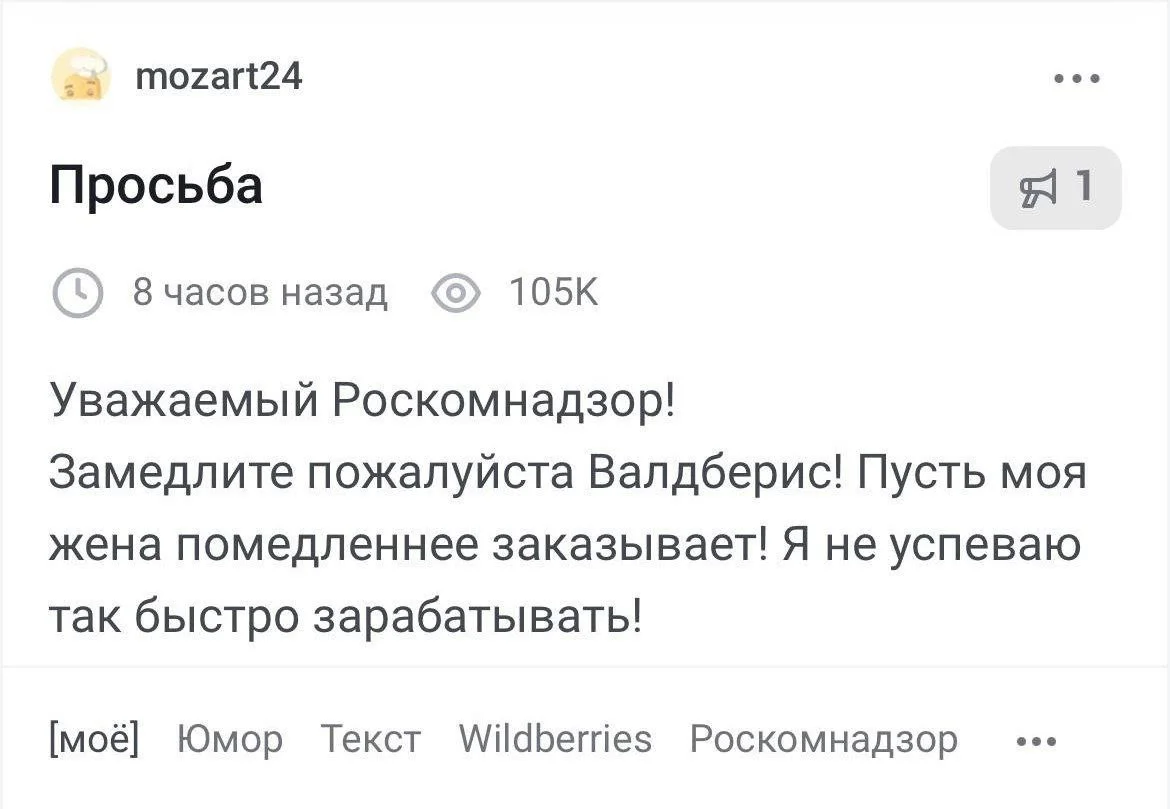Click the 105K view count
Screen dimensions: 1170x809
tap(553, 294)
